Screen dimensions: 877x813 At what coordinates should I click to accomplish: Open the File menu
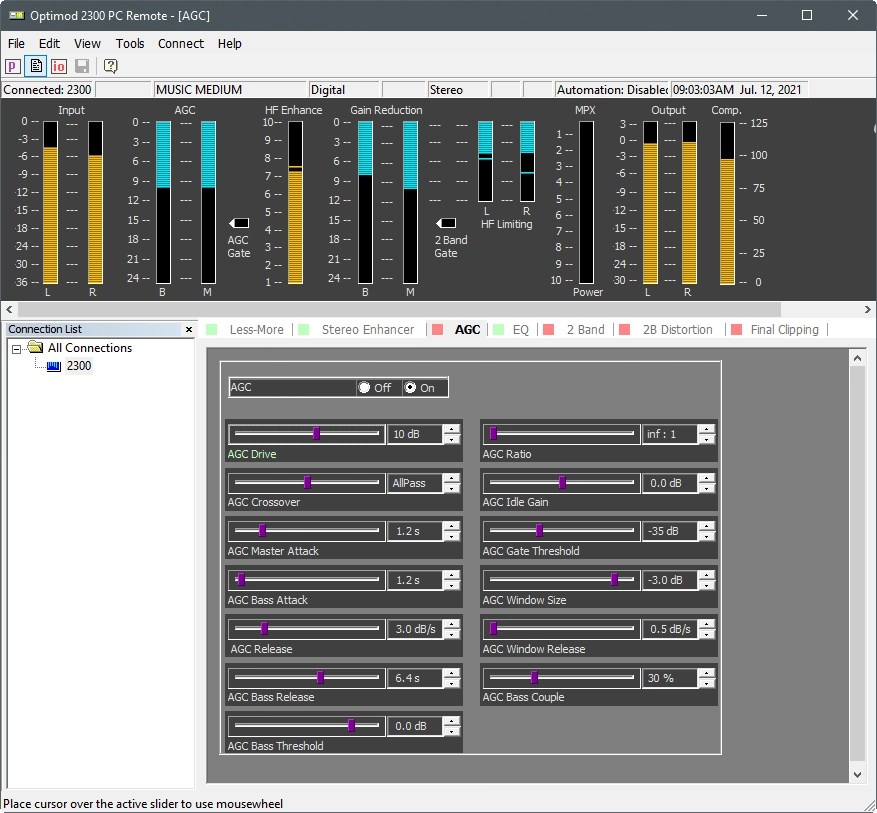(x=16, y=44)
